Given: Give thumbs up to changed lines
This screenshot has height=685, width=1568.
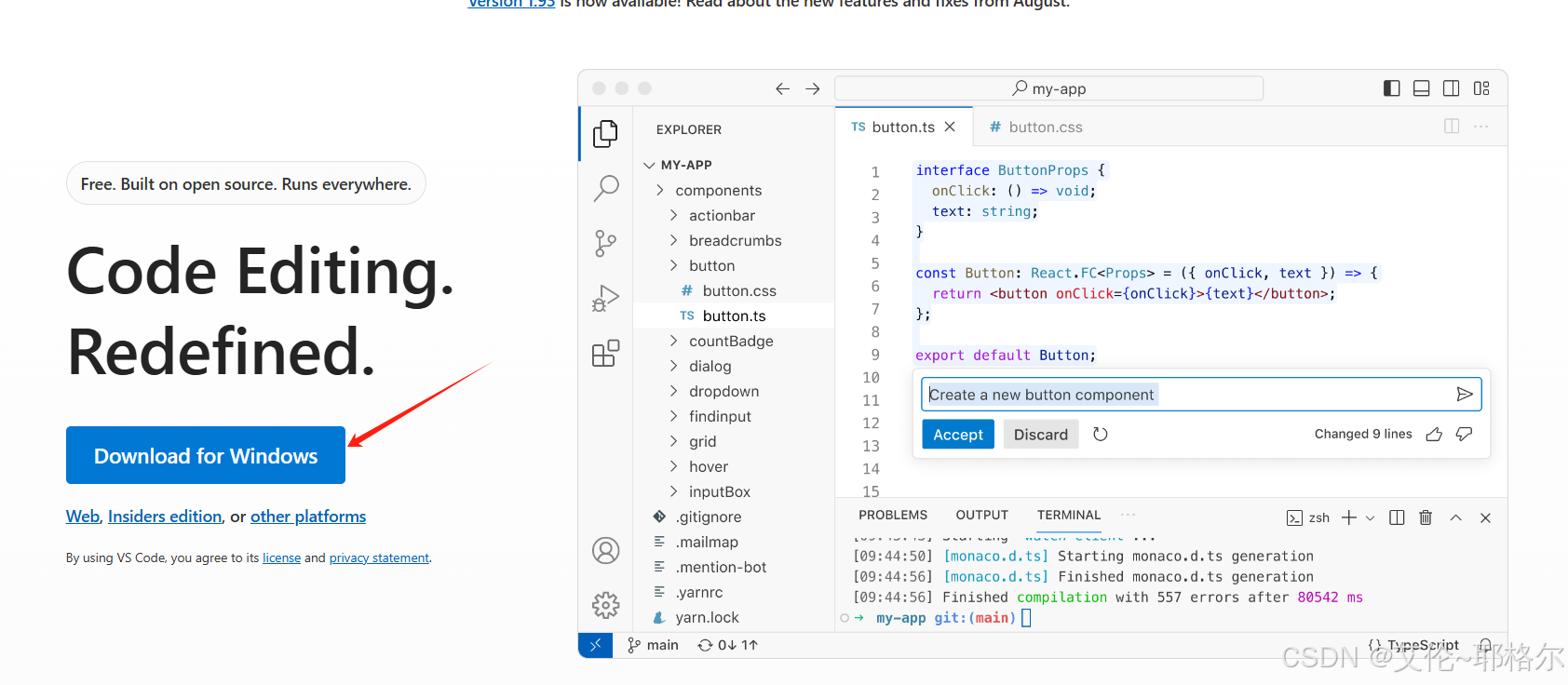Looking at the screenshot, I should [1434, 435].
